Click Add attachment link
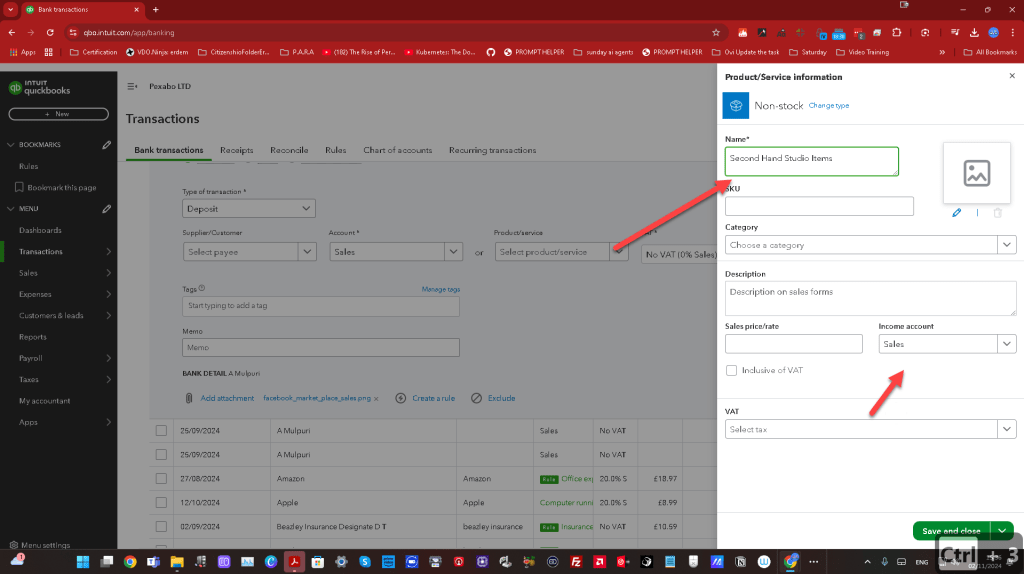This screenshot has width=1024, height=574. pos(227,398)
